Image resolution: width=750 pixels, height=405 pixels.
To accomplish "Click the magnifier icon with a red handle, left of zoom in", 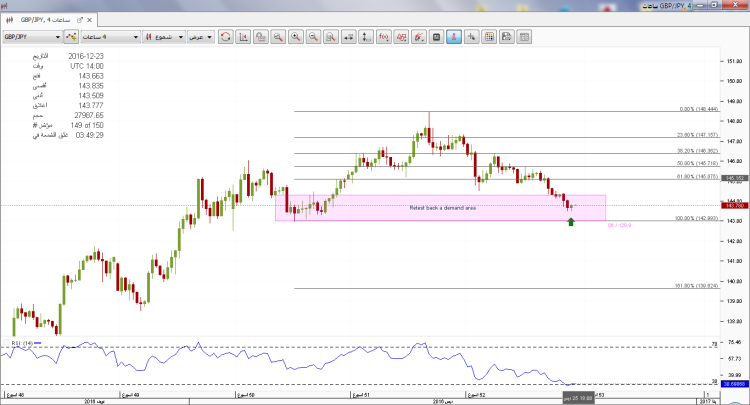I will (278, 37).
